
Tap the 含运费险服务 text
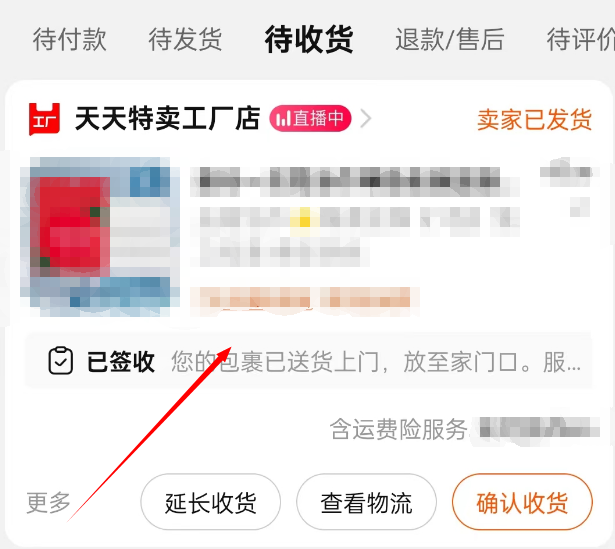tap(398, 429)
